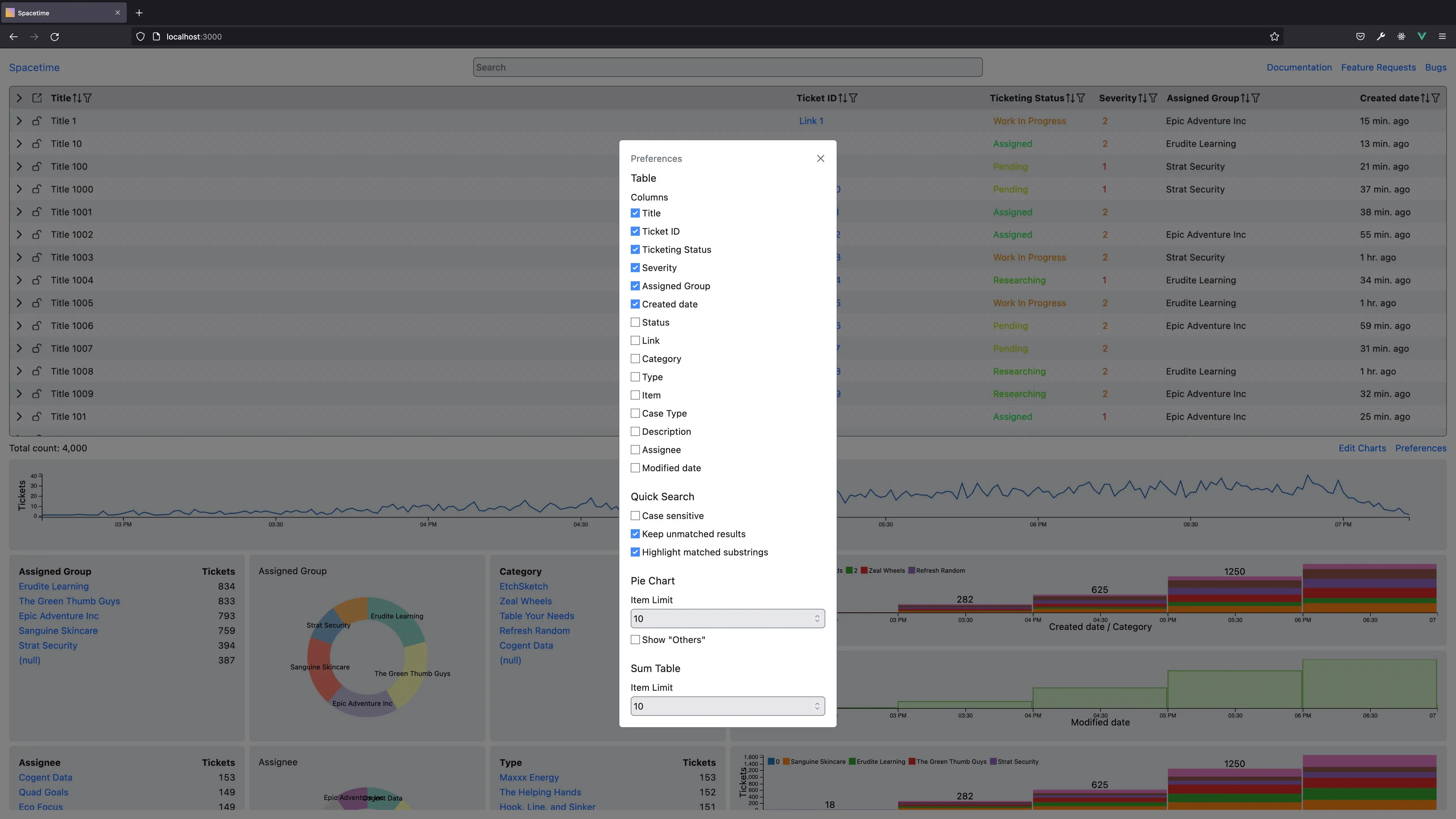The width and height of the screenshot is (1456, 819).
Task: Click the Title column filter icon
Action: tap(88, 98)
